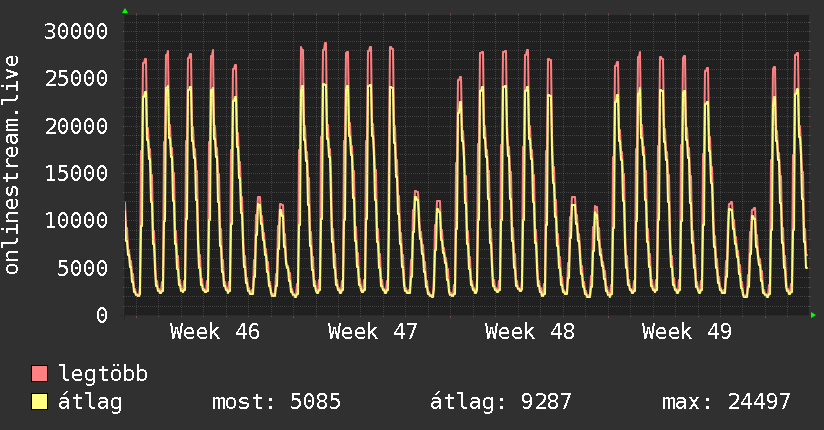Click the red legtöbb legend swatch
The image size is (824, 430).
click(40, 375)
